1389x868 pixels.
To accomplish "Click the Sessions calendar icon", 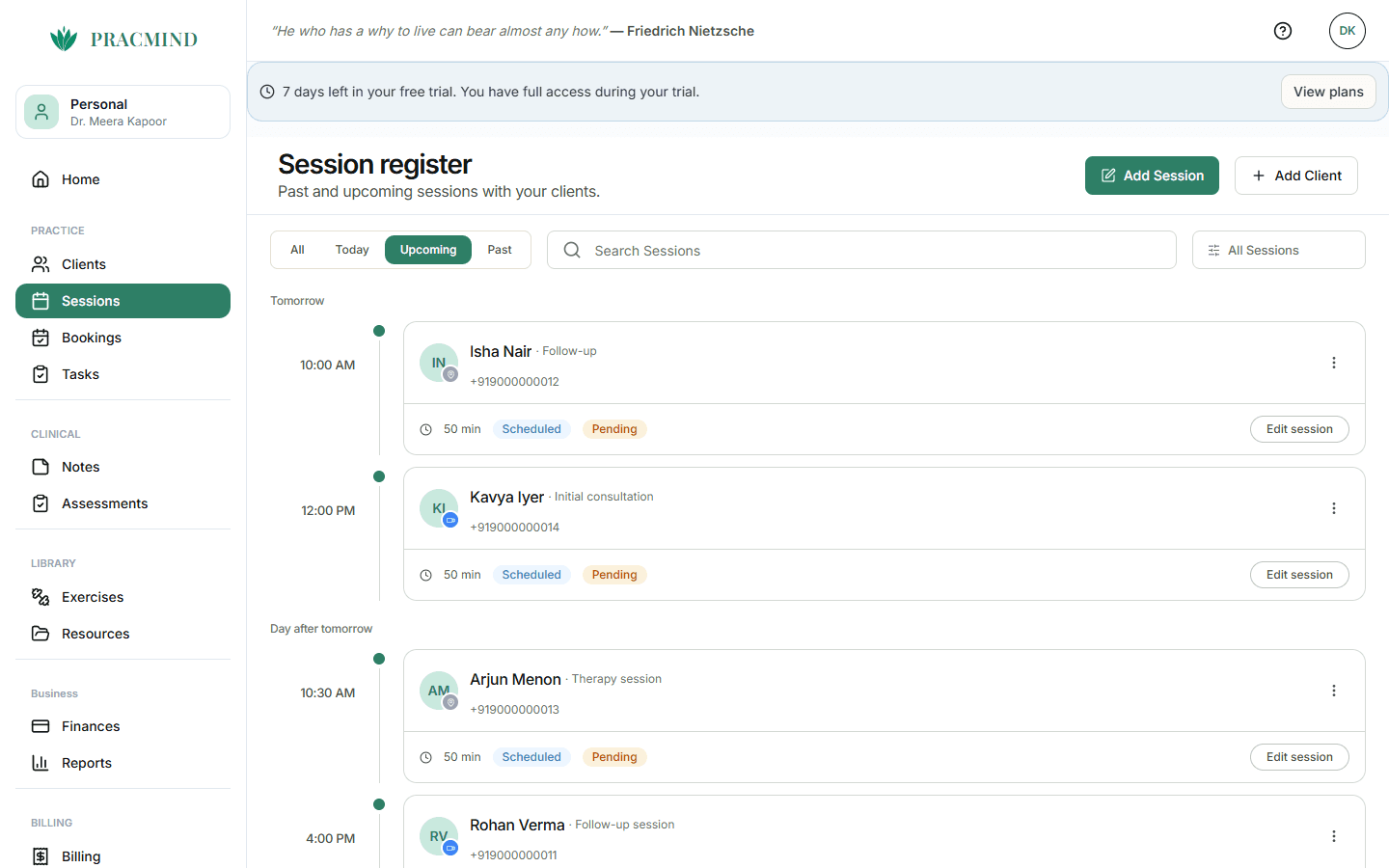I will (x=41, y=301).
